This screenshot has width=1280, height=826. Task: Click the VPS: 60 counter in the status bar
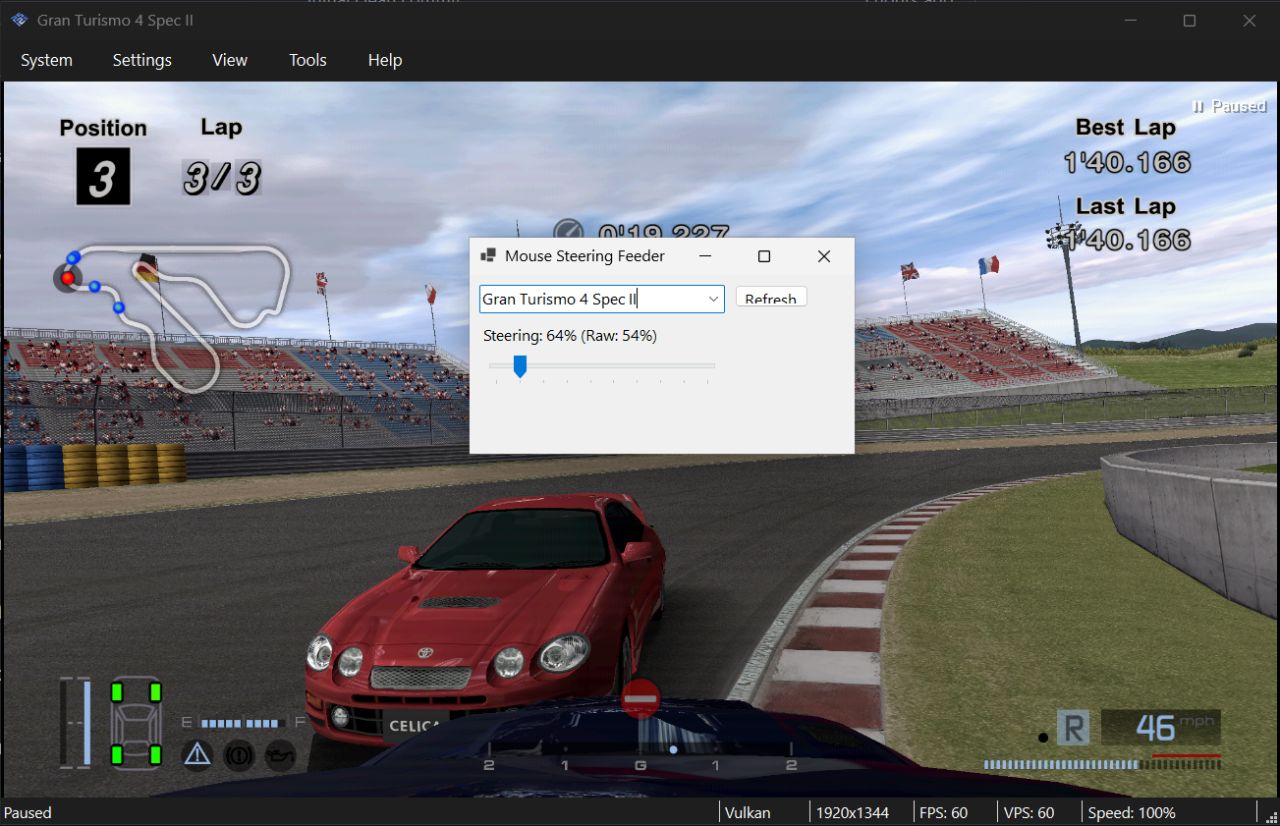click(x=1030, y=812)
